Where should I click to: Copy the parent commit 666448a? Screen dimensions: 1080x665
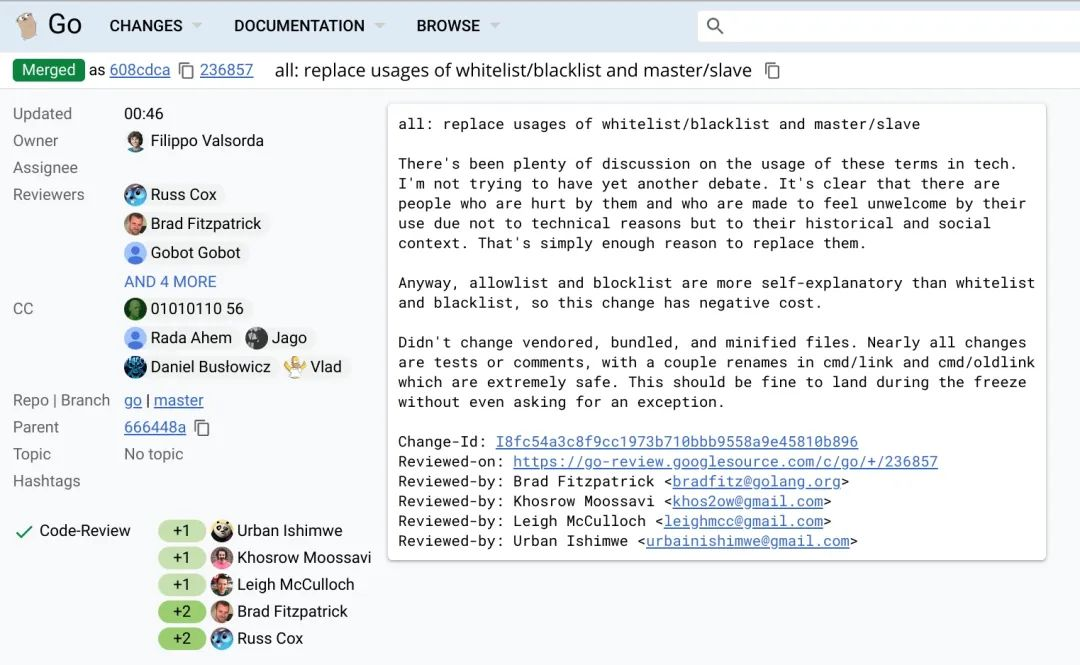pyautogui.click(x=202, y=428)
